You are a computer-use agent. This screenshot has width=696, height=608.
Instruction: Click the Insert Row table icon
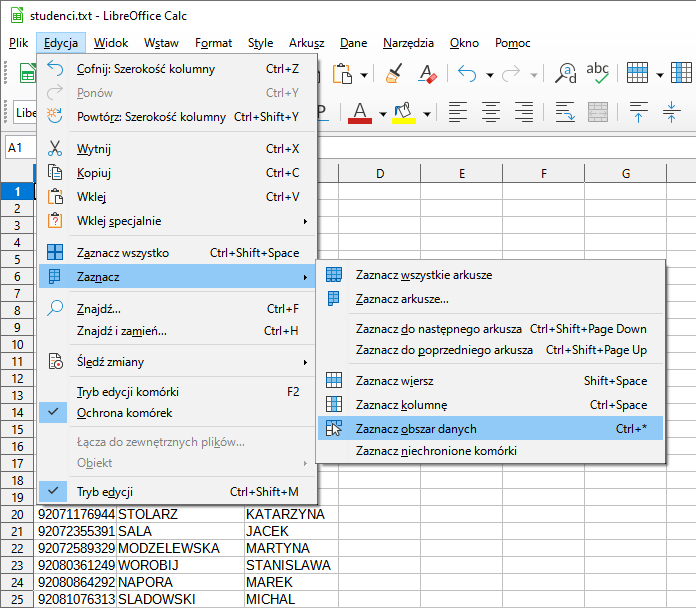point(637,73)
